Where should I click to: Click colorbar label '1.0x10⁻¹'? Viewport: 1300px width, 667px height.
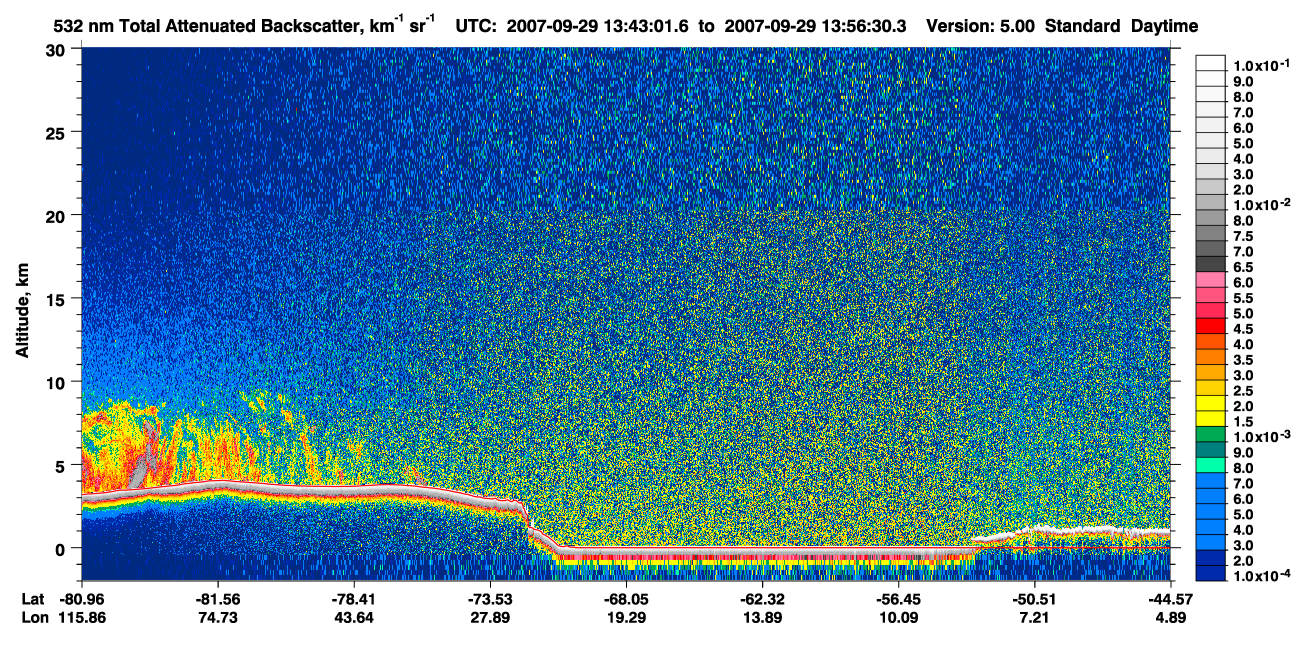click(1262, 65)
